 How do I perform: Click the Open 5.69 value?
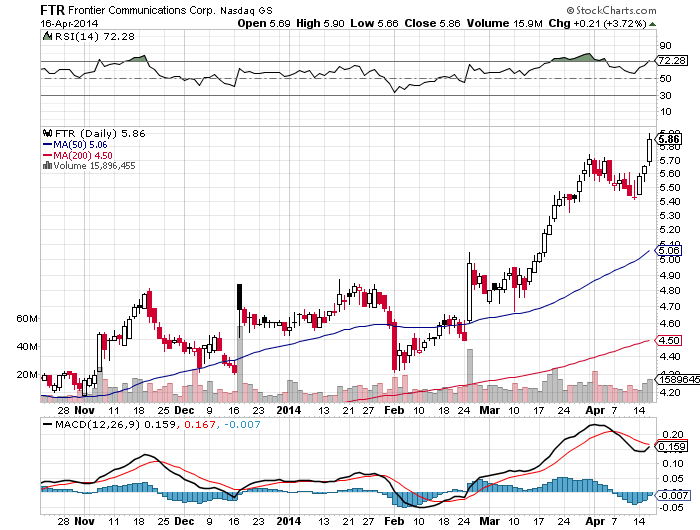(264, 23)
